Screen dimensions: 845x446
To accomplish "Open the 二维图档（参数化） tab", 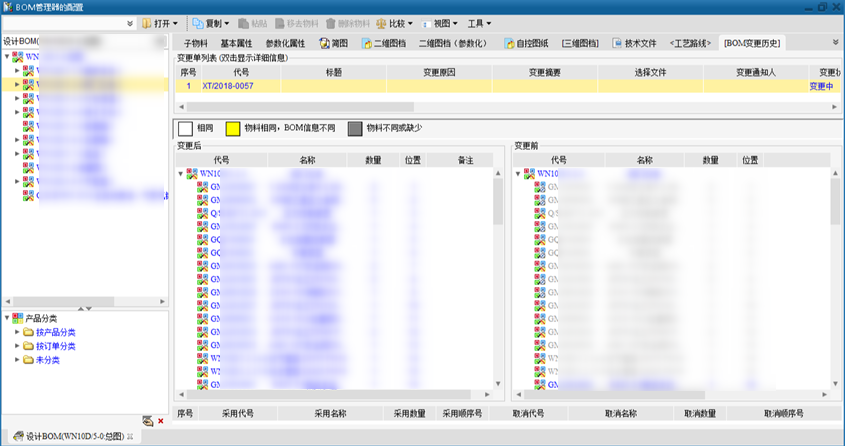I will point(453,43).
